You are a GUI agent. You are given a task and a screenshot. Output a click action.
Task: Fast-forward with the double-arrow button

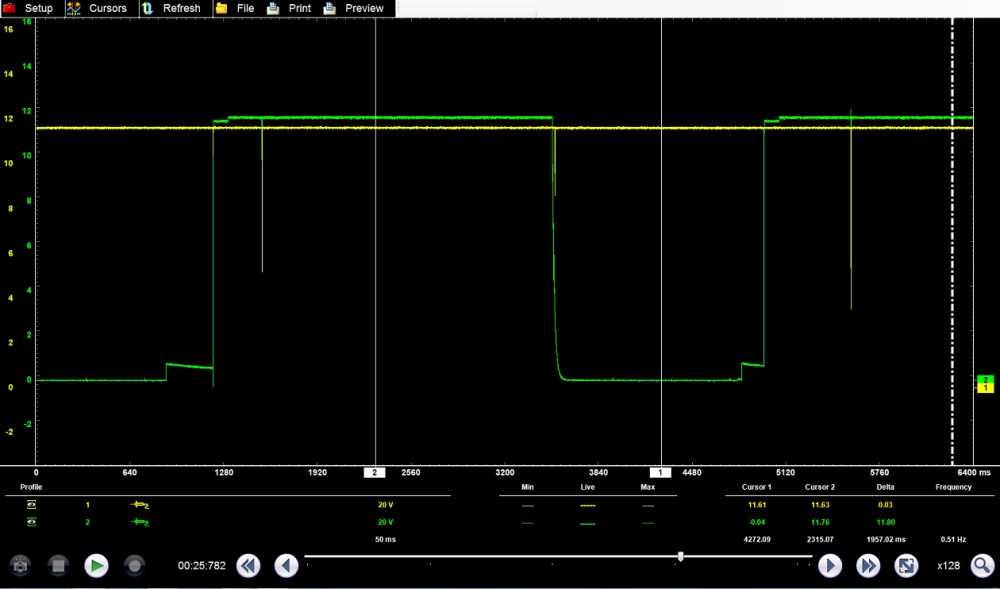point(868,566)
